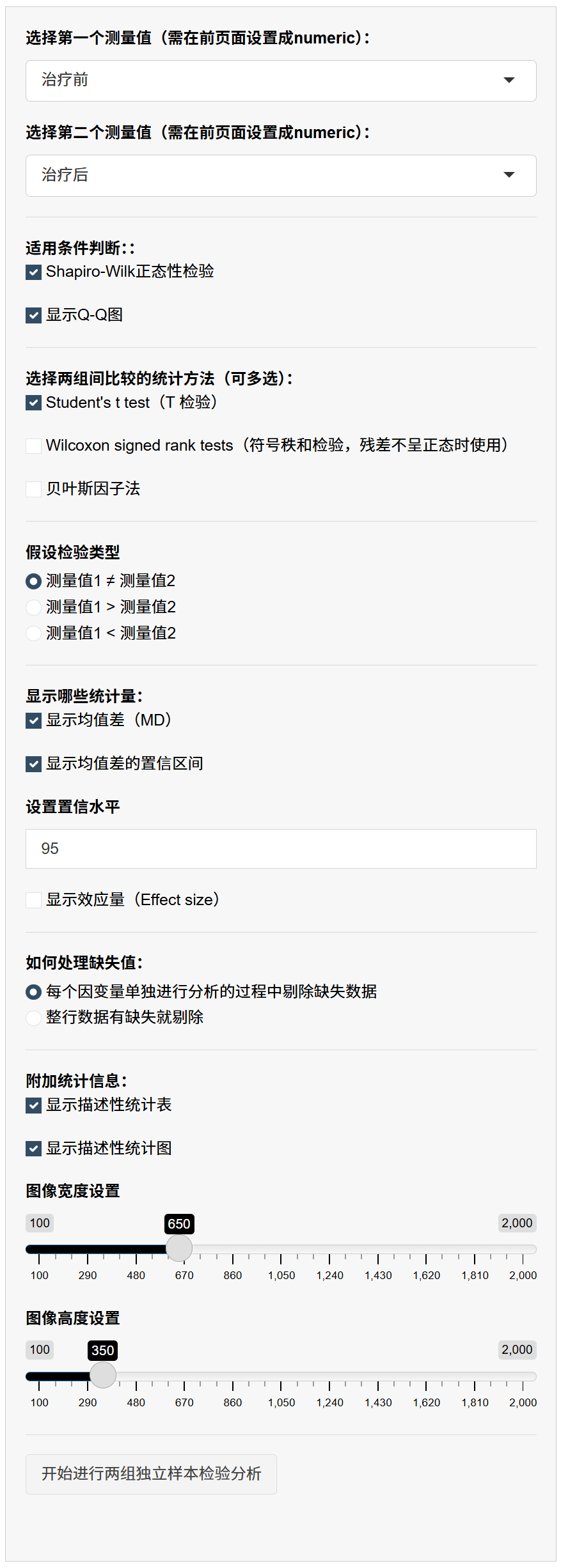
Task: Uncheck Student's t test option
Action: 34,403
